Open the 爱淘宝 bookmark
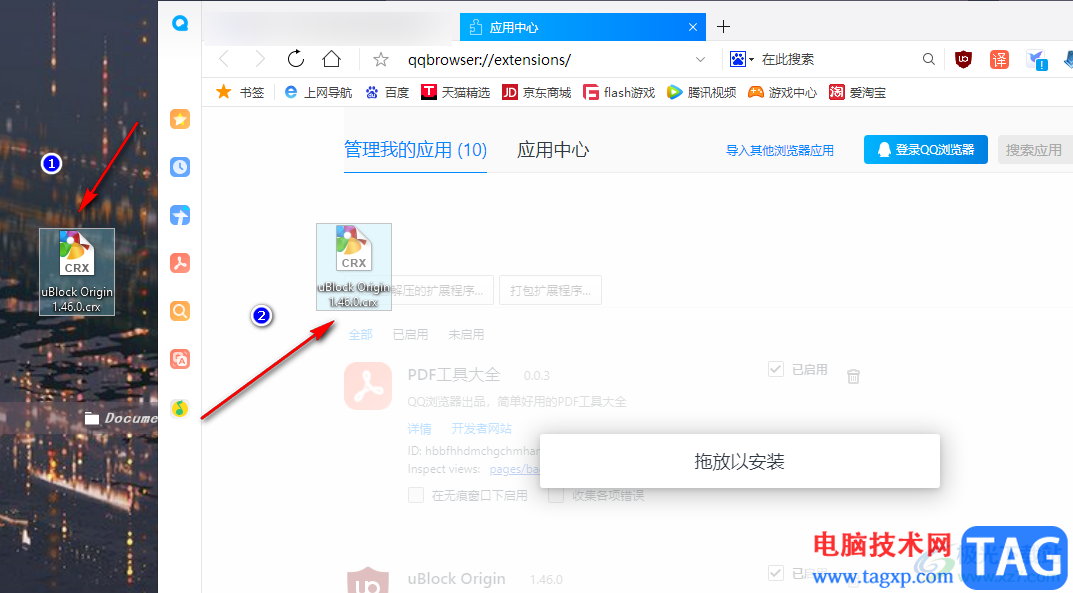 [857, 92]
